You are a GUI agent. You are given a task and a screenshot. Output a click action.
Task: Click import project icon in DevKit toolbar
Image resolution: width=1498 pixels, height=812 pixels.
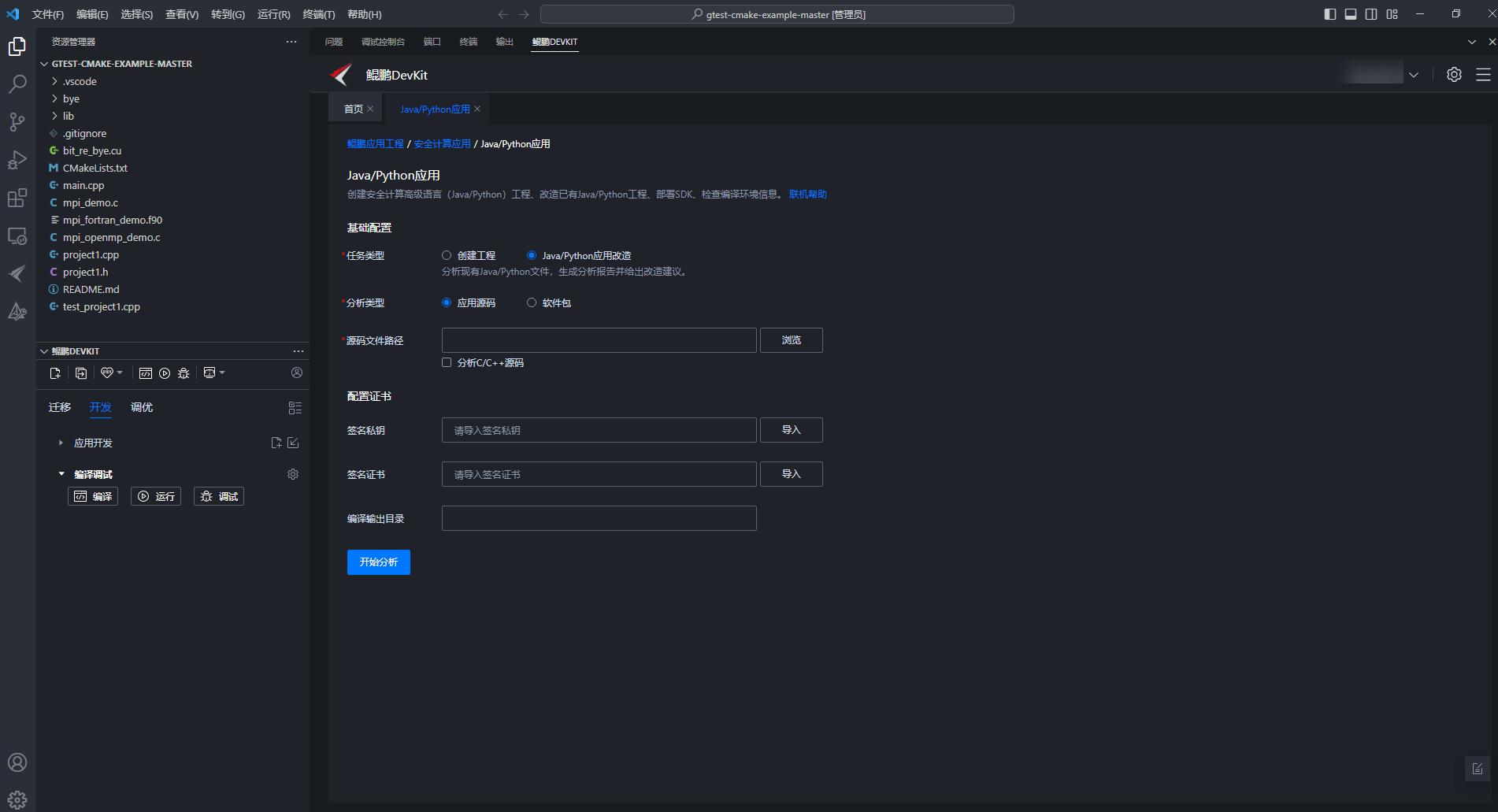tap(81, 373)
